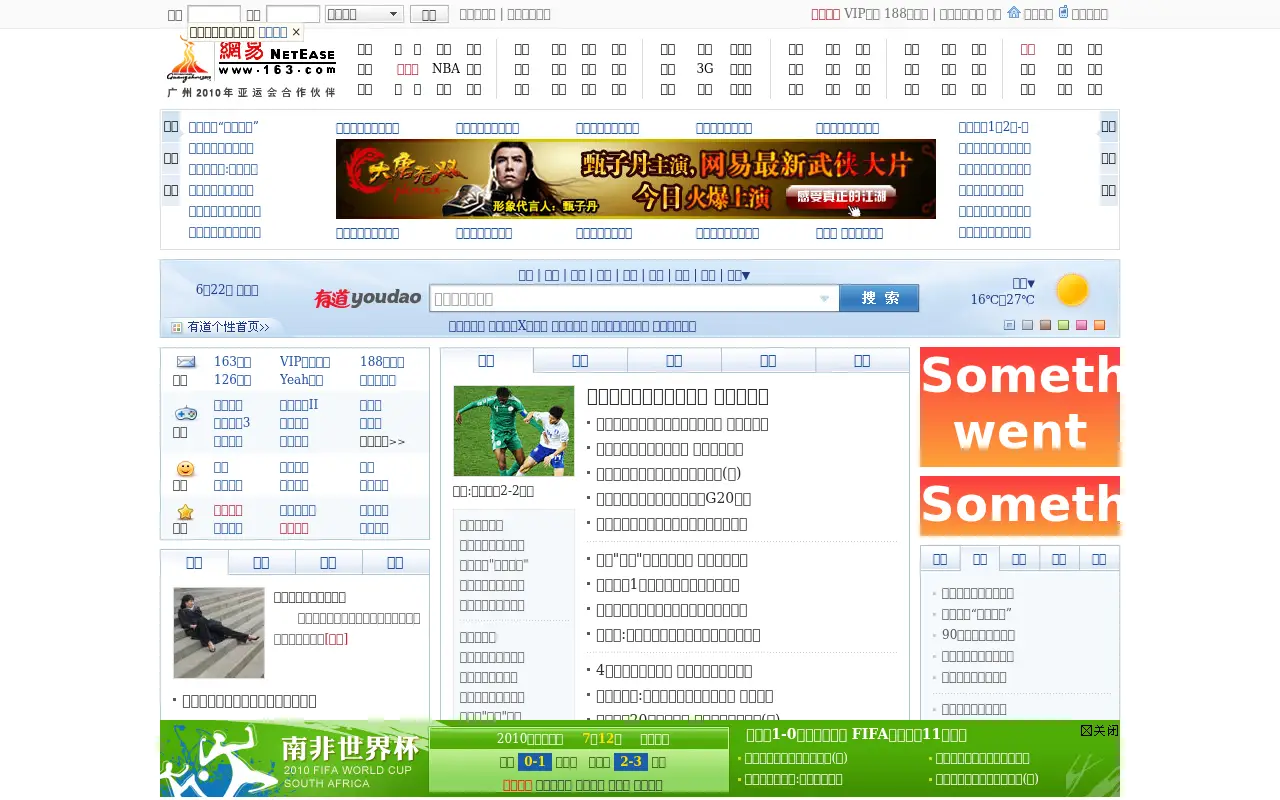1280x800 pixels.
Task: Open the 126 mailbox link
Action: (x=233, y=380)
